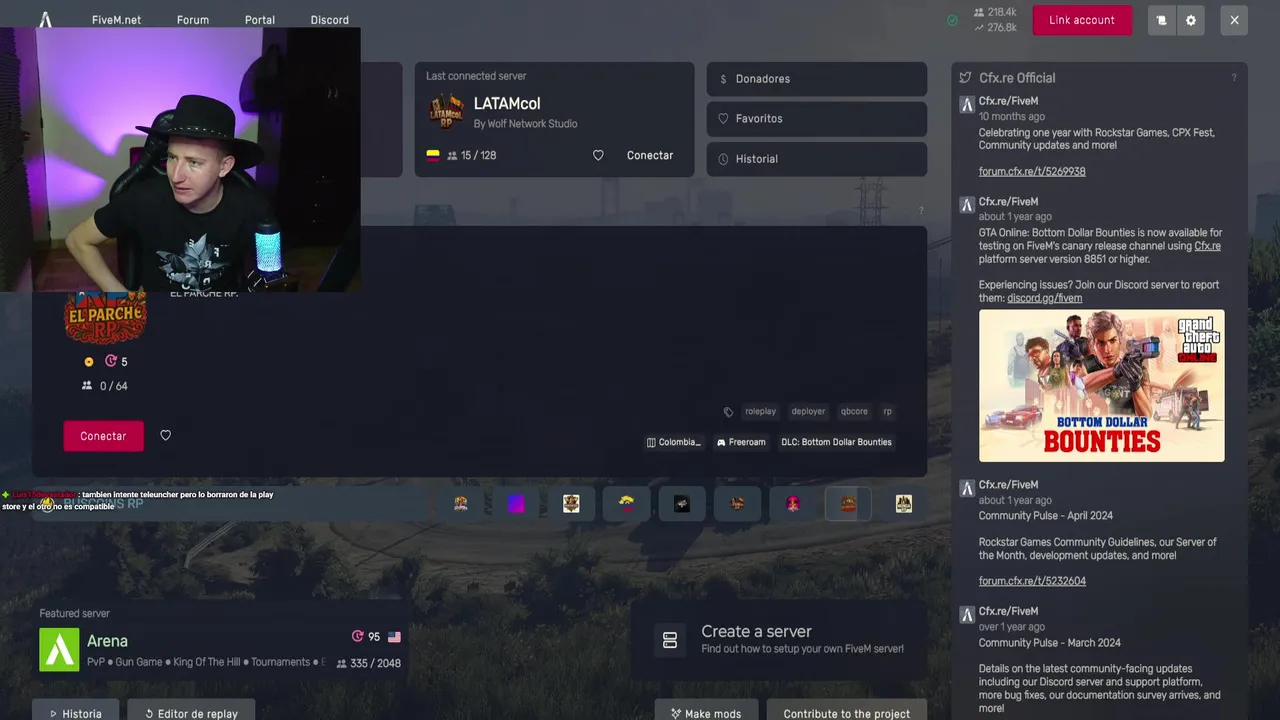Select the Venezuela-flag colored server icon in carousel
Image resolution: width=1280 pixels, height=720 pixels.
tap(627, 504)
